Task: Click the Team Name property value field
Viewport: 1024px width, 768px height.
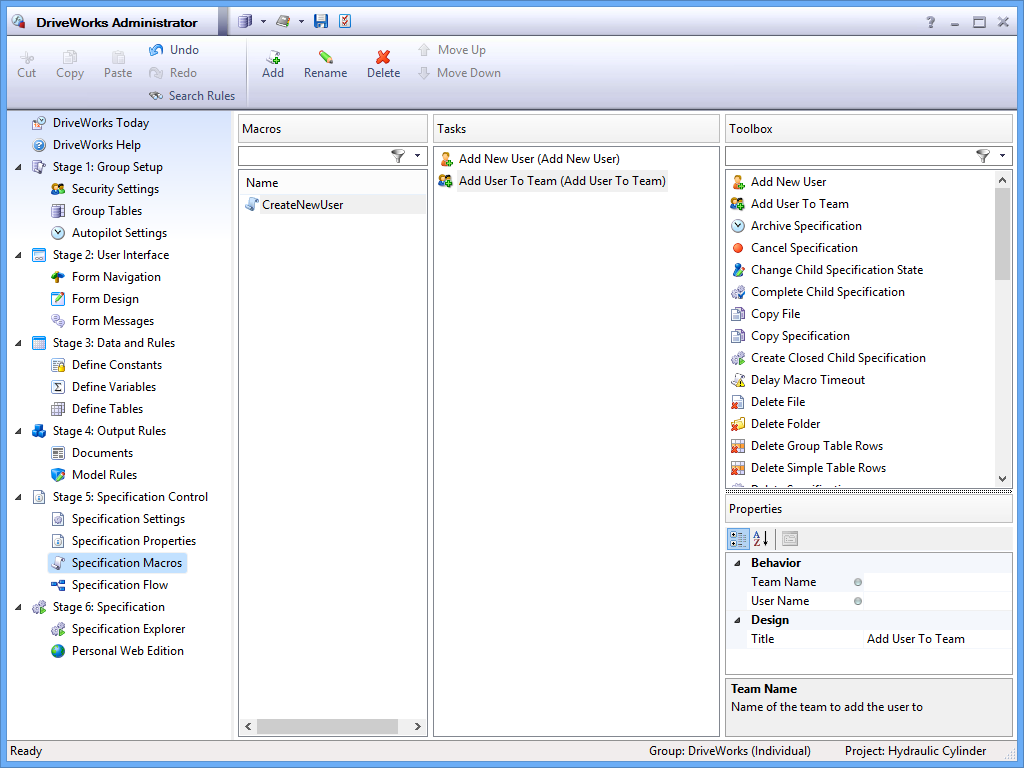Action: click(937, 582)
